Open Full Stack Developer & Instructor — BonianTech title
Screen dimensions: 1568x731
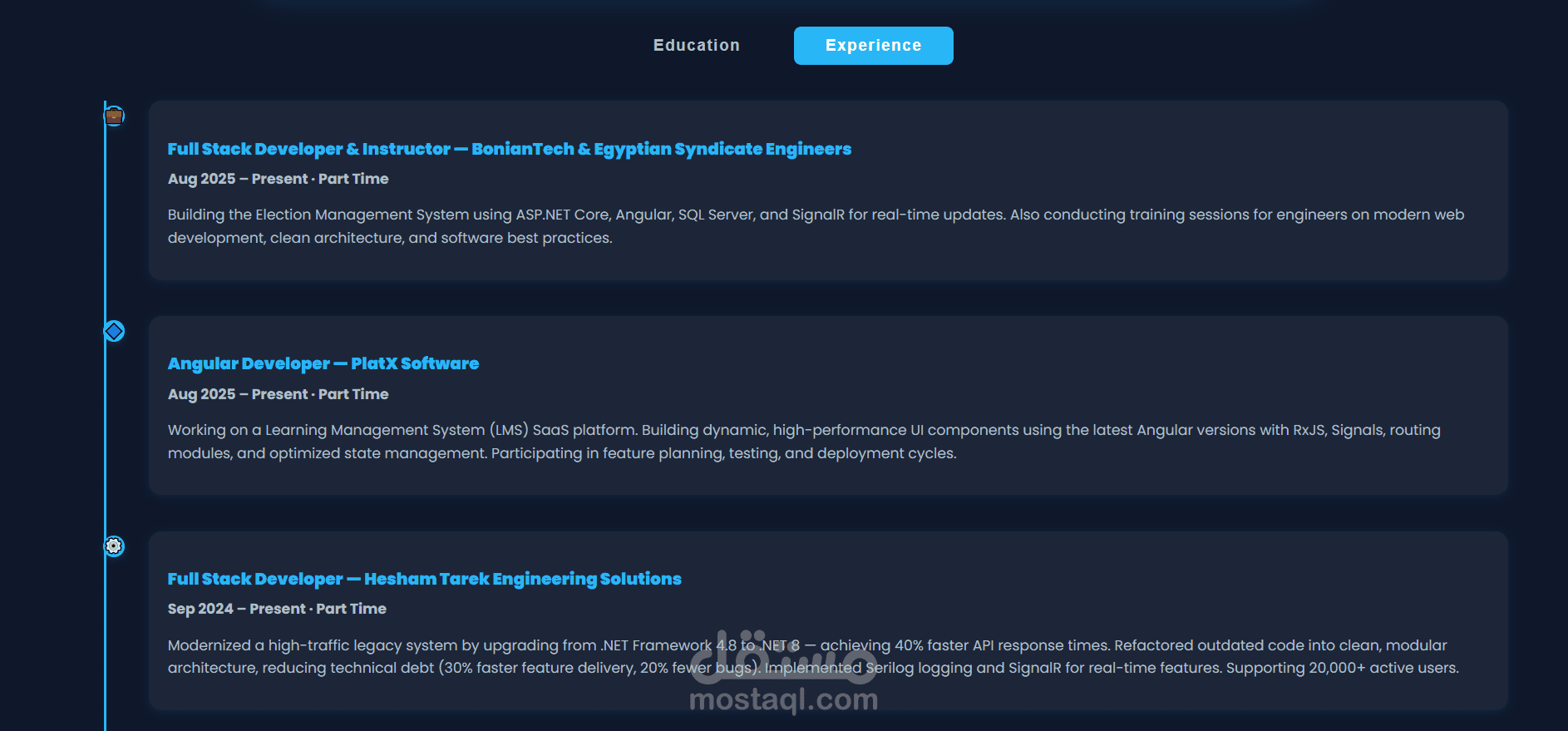tap(509, 149)
